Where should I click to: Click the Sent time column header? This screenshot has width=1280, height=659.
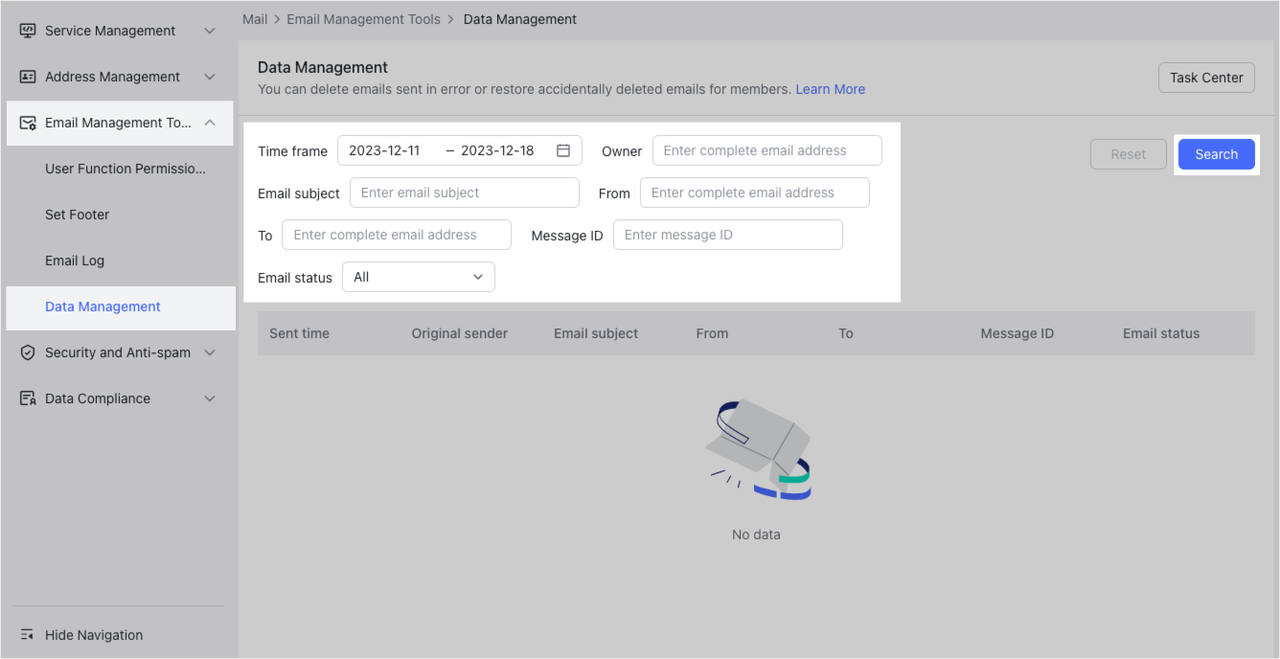pos(299,333)
